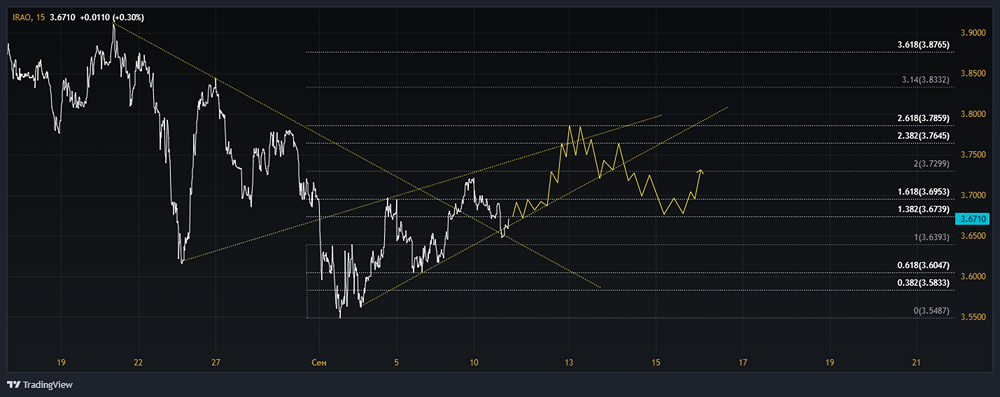The height and width of the screenshot is (397, 1000).
Task: Select the 13 date label on time axis
Action: tap(570, 363)
